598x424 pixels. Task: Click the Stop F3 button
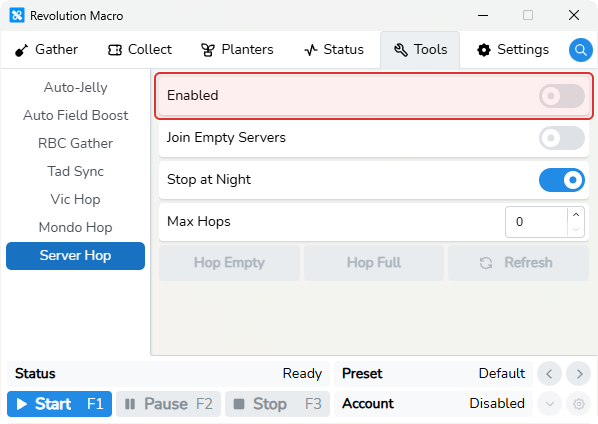point(277,404)
